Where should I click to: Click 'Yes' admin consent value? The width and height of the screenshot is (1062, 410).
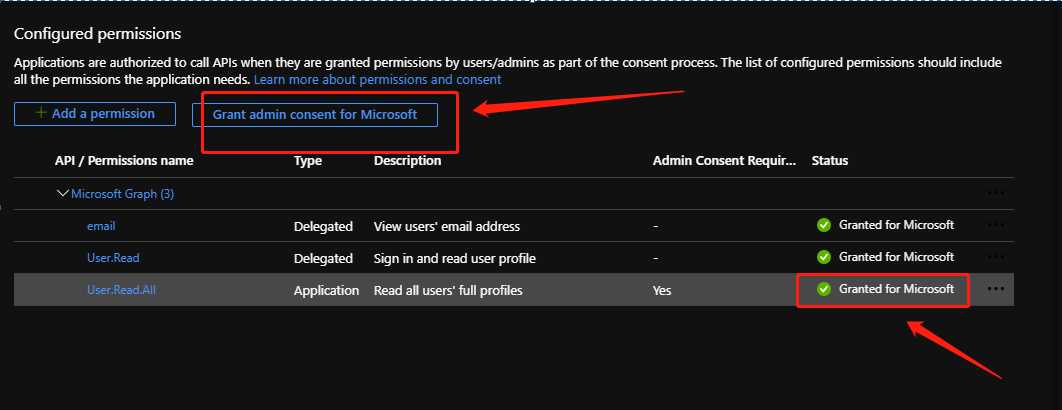point(662,290)
